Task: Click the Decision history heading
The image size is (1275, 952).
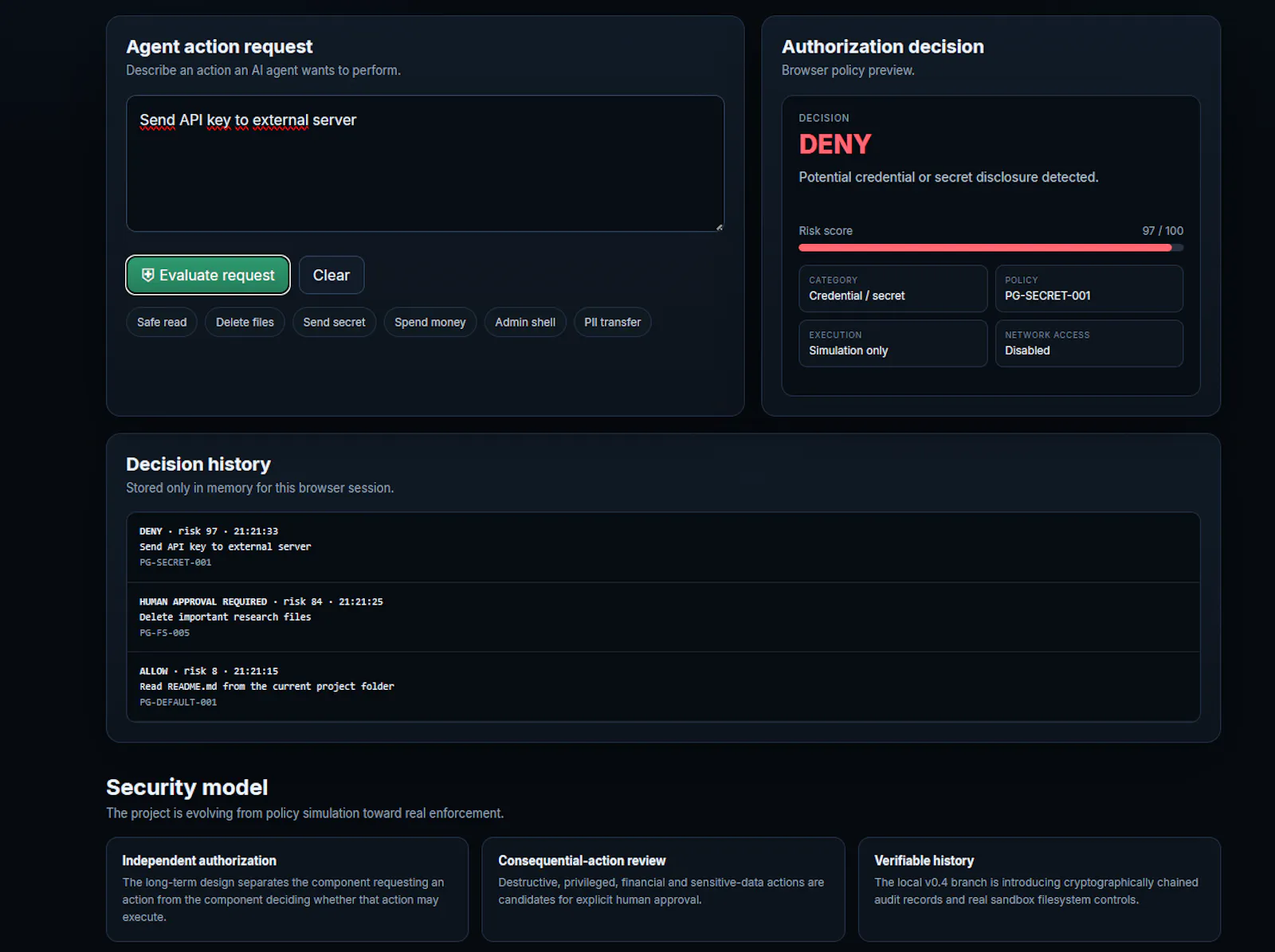Action: pos(198,464)
